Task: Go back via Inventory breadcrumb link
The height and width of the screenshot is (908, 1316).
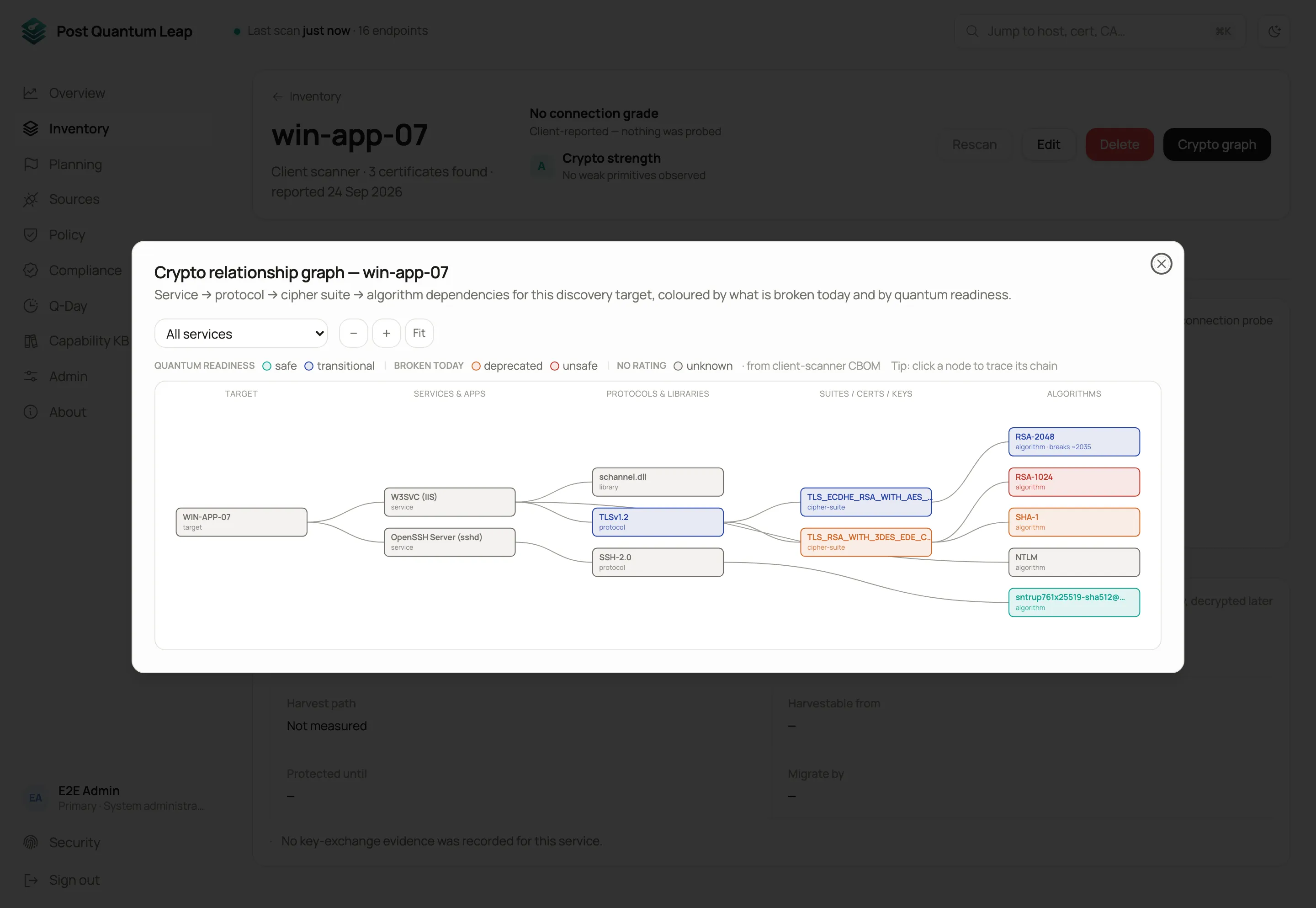Action: (307, 97)
